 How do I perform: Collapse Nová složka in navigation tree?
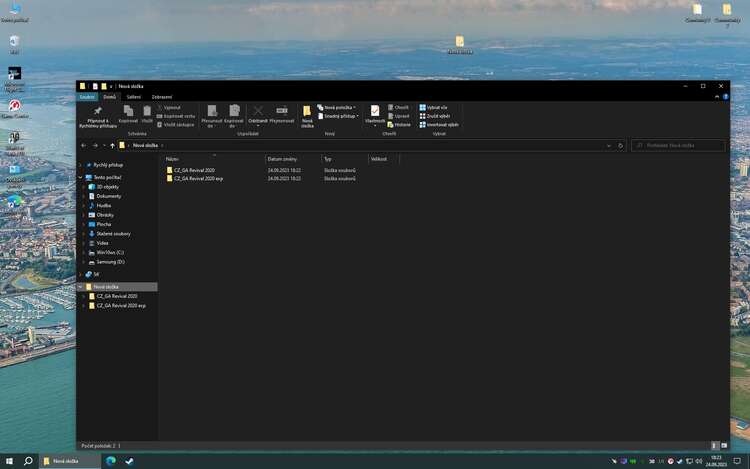coord(80,287)
